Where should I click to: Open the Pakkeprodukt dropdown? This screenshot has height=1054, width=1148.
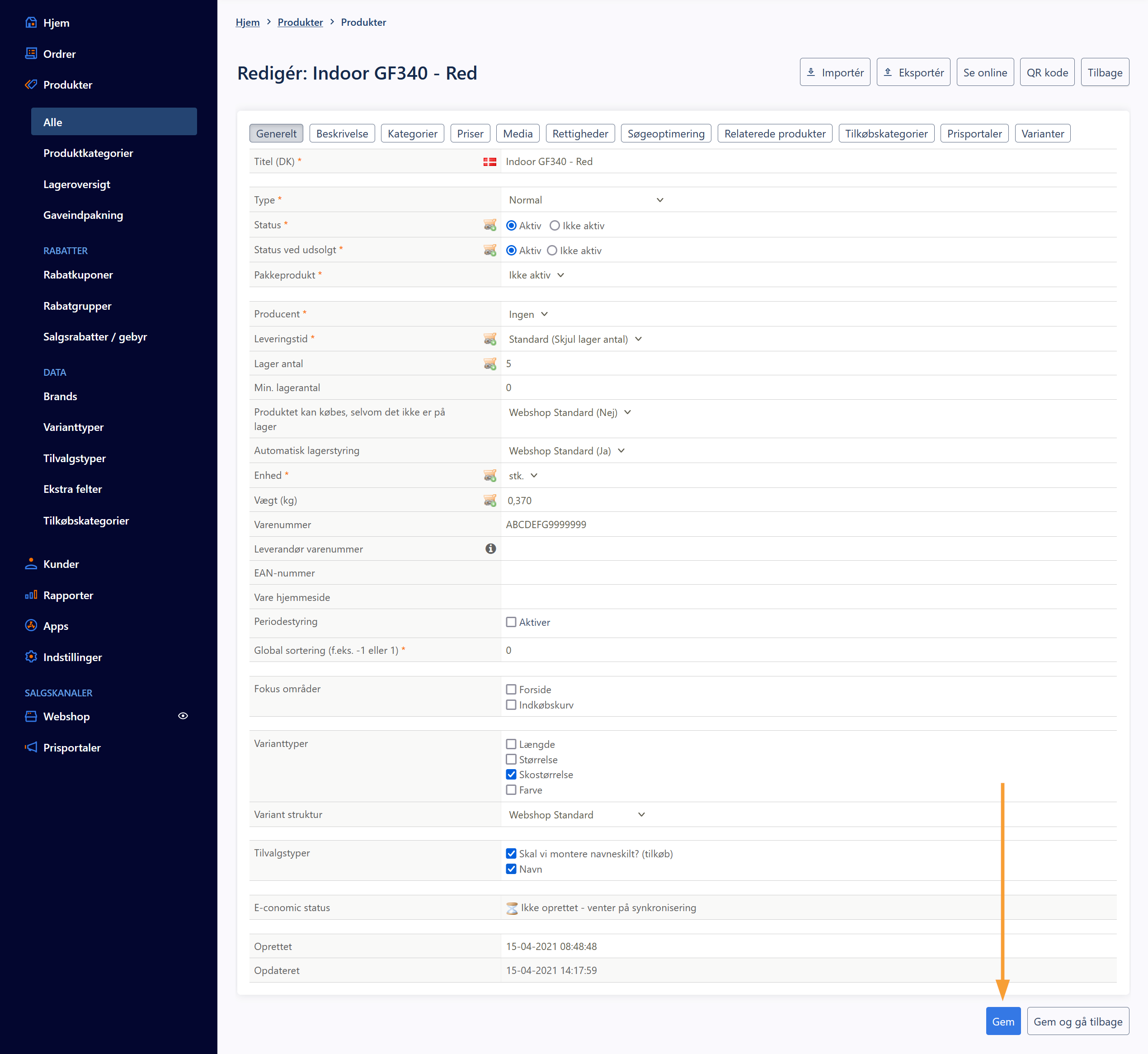[x=536, y=275]
